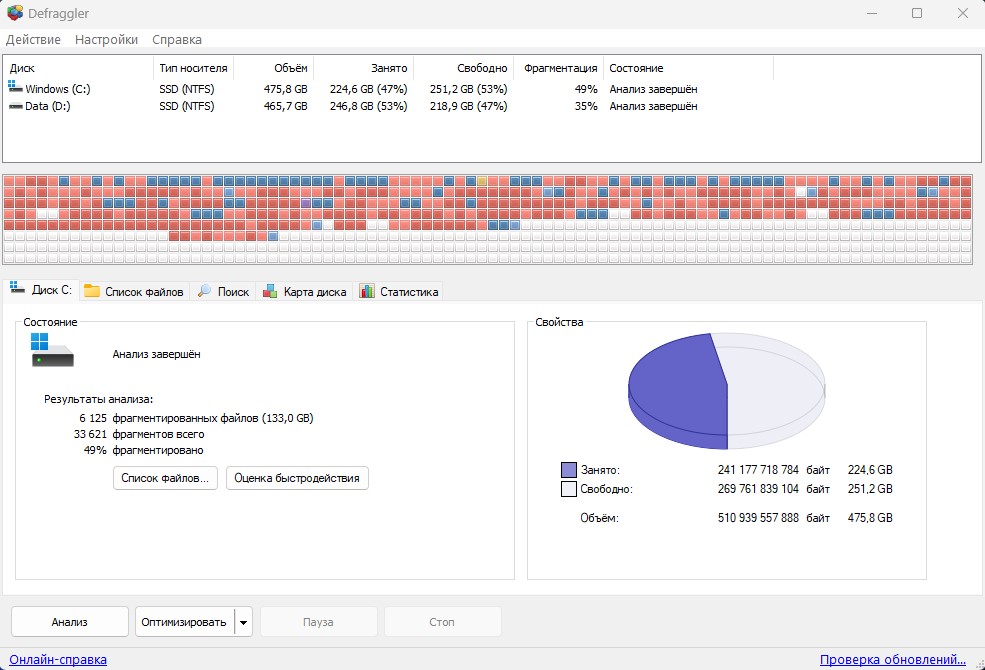The height and width of the screenshot is (670, 985).
Task: Open the Действие menu
Action: click(x=33, y=40)
